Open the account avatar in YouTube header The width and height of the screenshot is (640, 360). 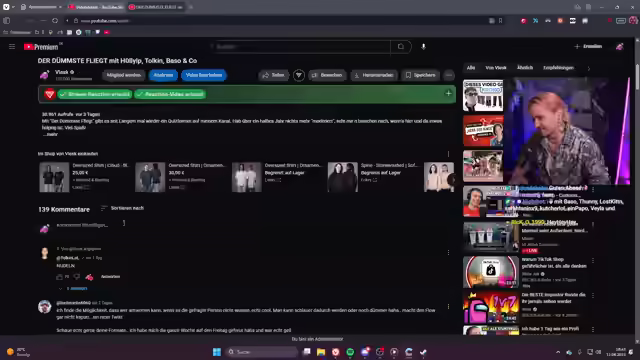pos(620,47)
